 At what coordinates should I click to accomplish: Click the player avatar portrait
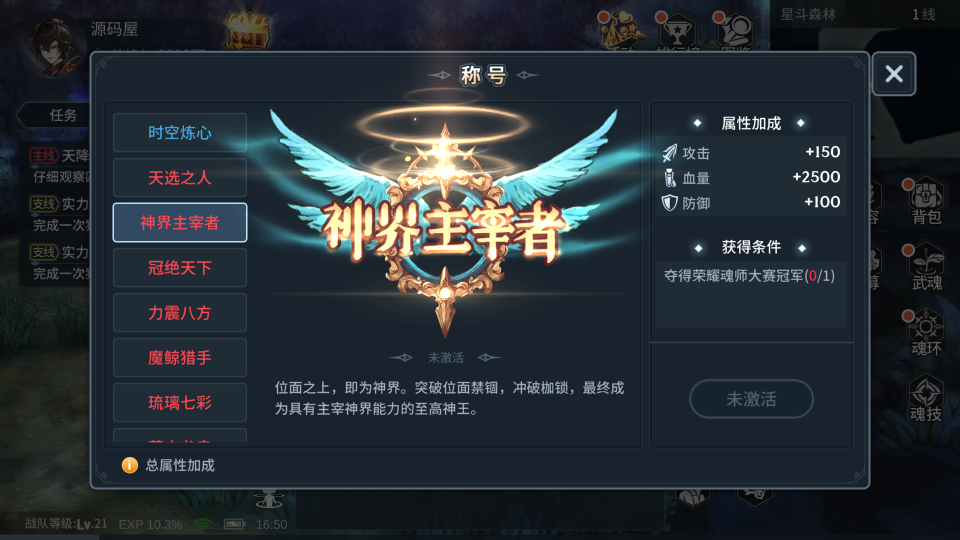click(54, 48)
